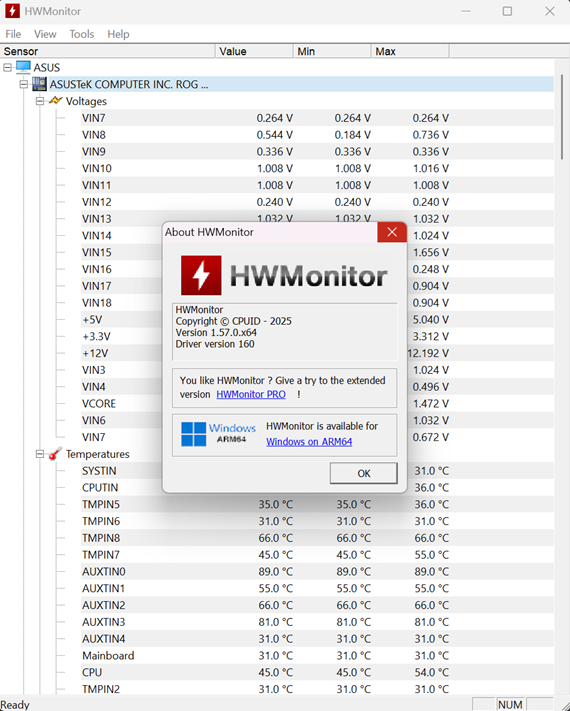
Task: Select the AUXTIN2 temperature row
Action: coord(317,605)
